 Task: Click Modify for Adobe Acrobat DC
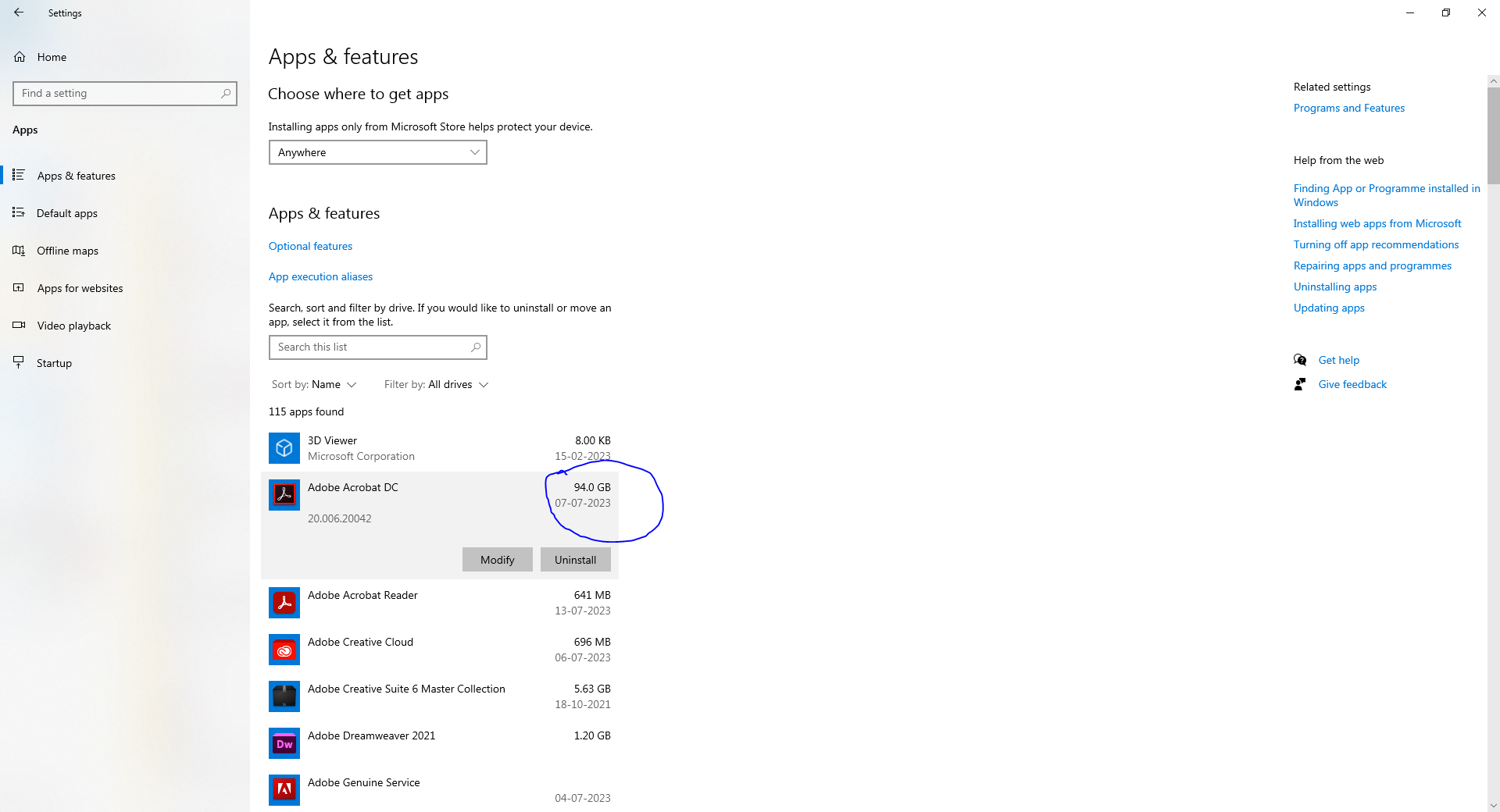(498, 560)
